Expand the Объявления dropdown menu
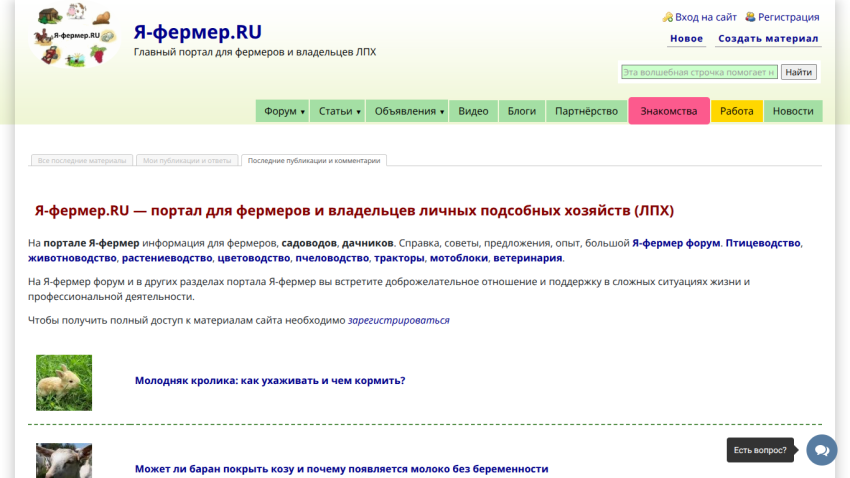This screenshot has width=850, height=478. click(407, 111)
